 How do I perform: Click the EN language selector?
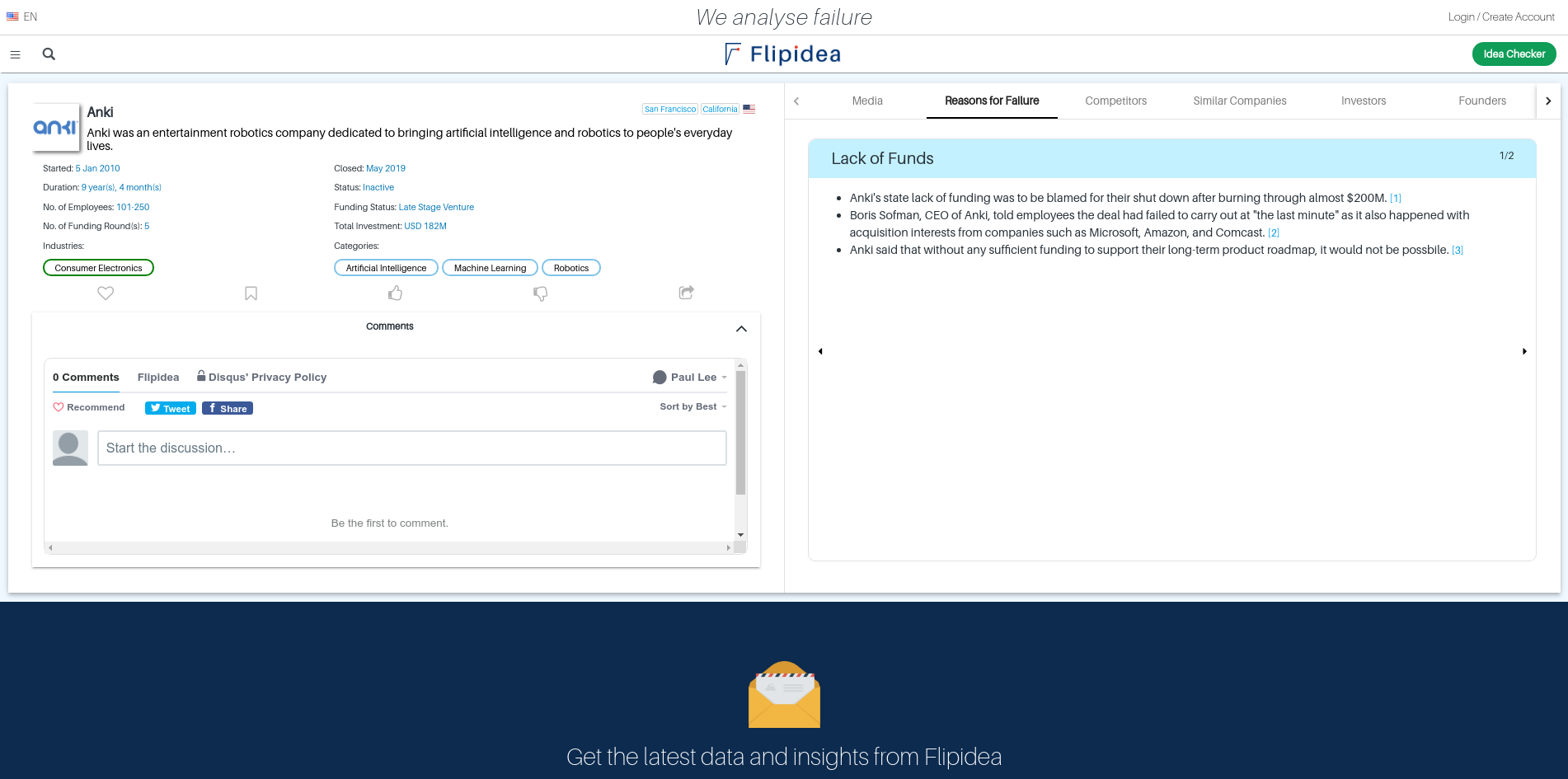point(31,16)
